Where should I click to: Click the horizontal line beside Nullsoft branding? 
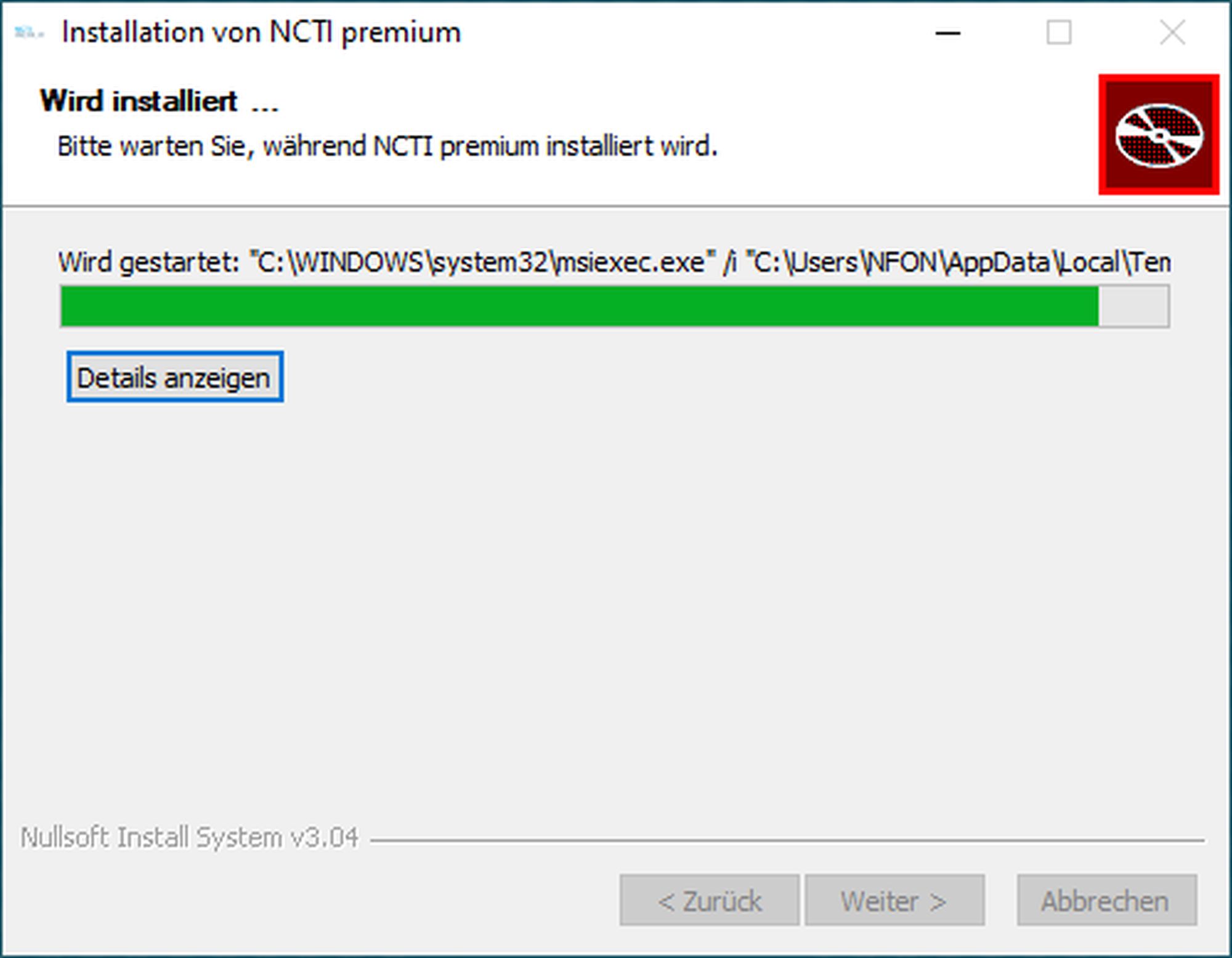point(787,840)
